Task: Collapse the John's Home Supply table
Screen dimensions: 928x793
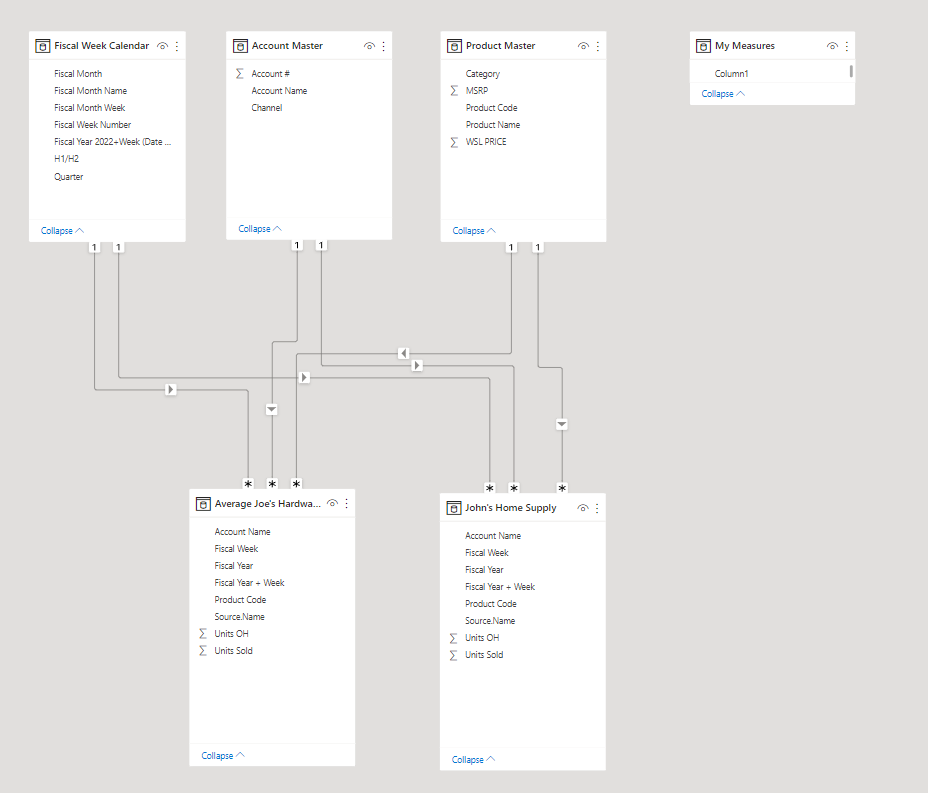Action: click(x=473, y=760)
